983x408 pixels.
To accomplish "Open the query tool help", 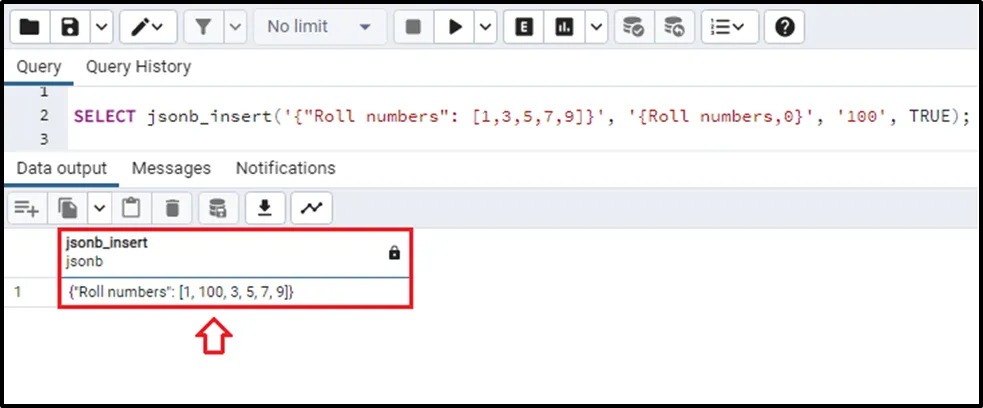I will click(785, 27).
